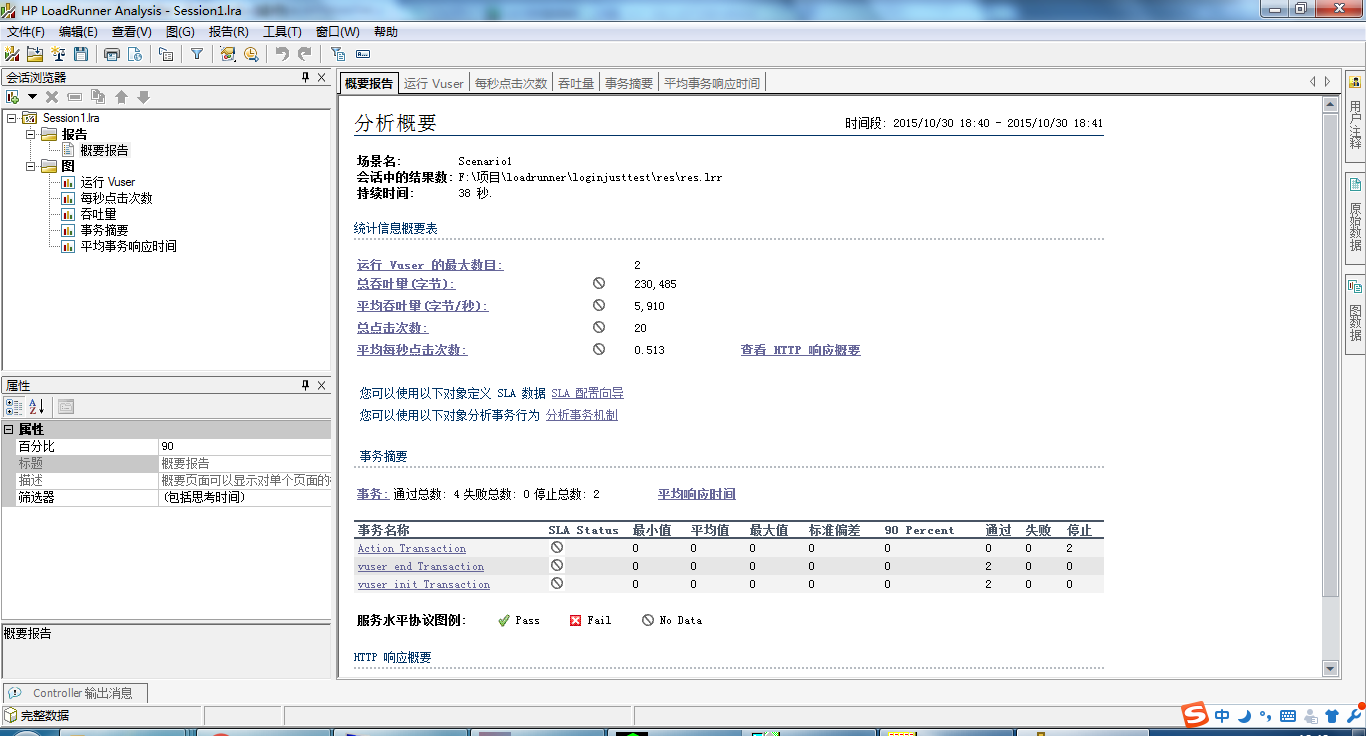Click the clock time-range toolbar icon
Screen dimensions: 1366x736
(251, 54)
